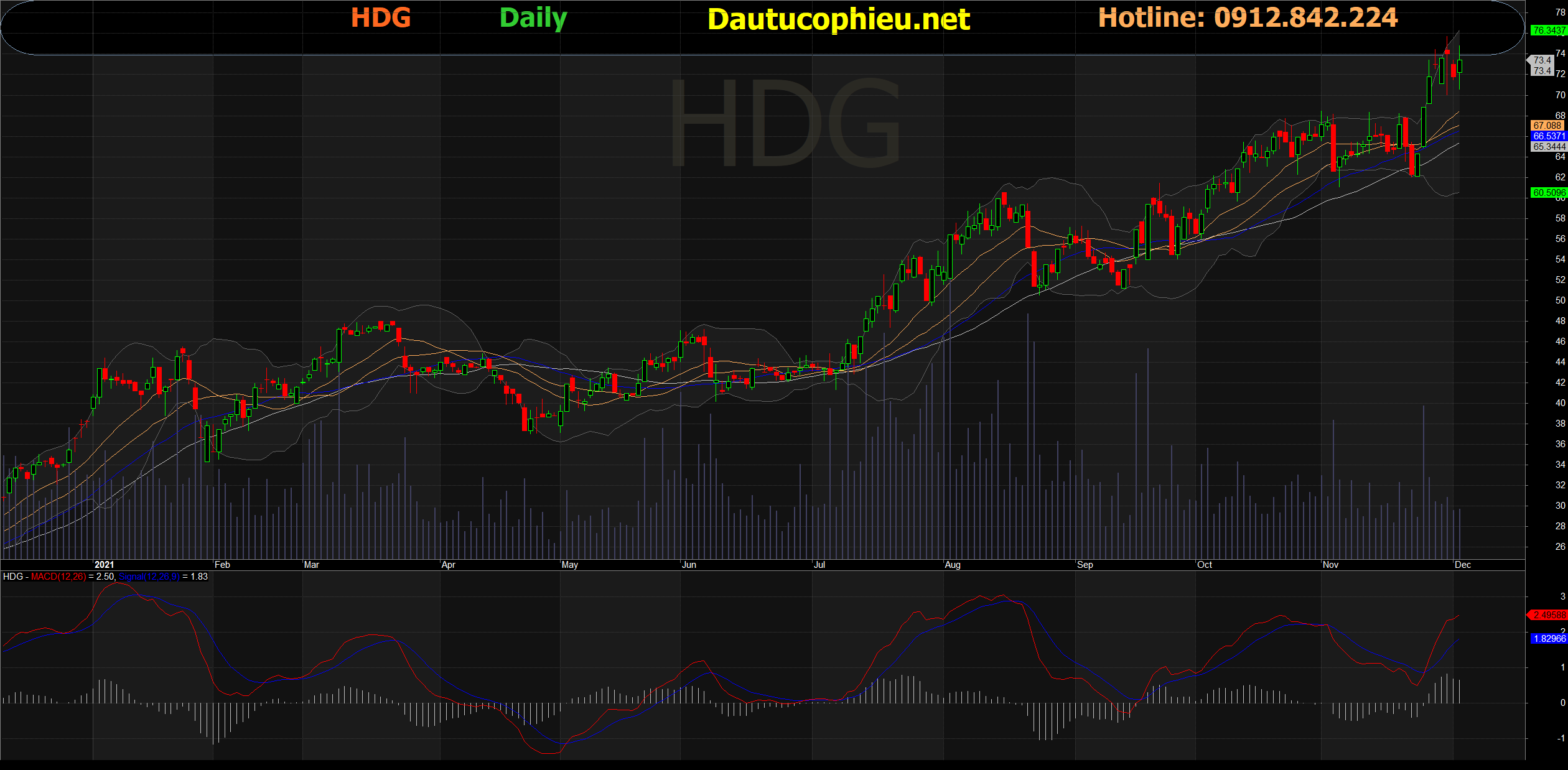Click the Aug month marker on time axis
This screenshot has width=1568, height=770.
tap(952, 565)
